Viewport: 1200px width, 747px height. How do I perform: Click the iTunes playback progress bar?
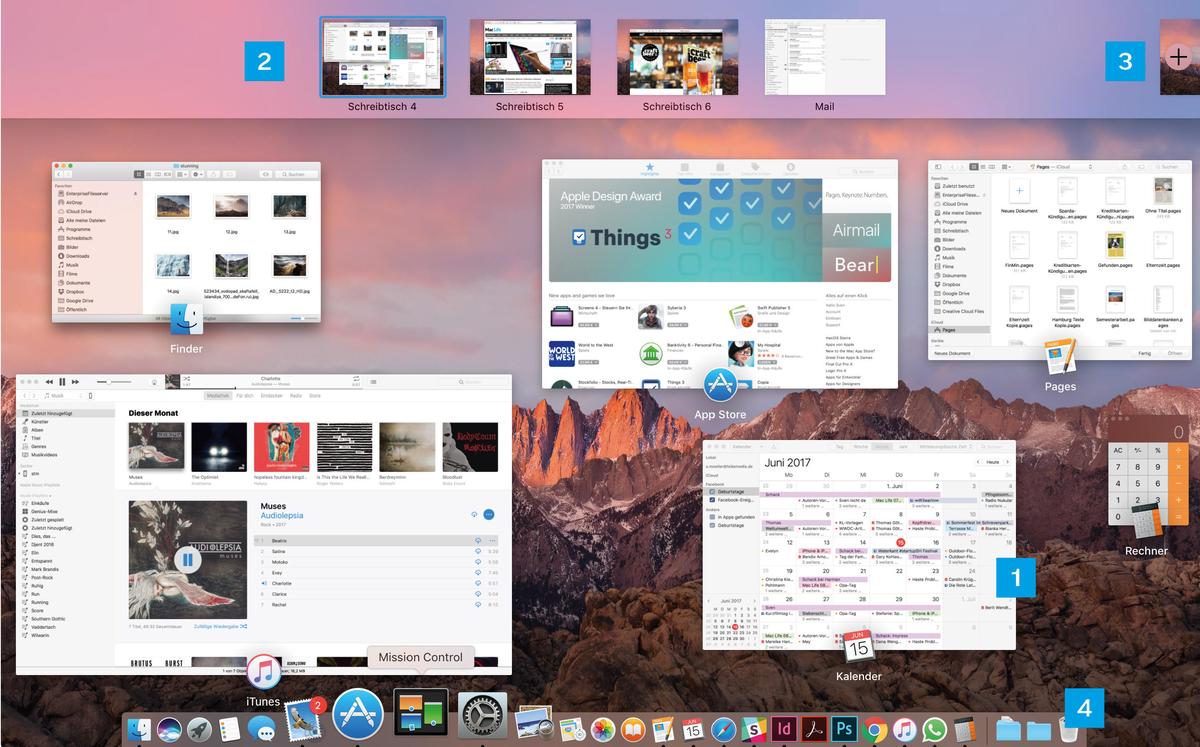tap(270, 386)
